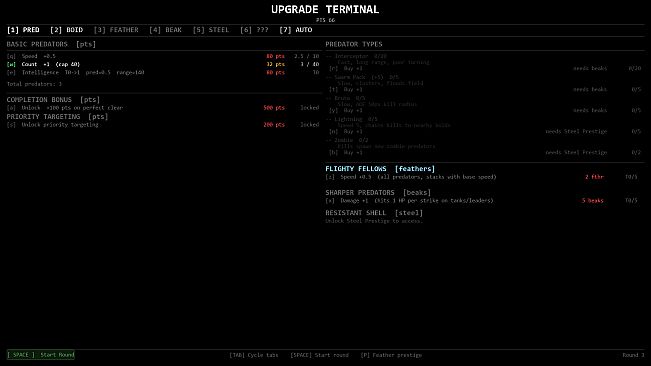Unlock priority targeting upgrade

[163, 124]
